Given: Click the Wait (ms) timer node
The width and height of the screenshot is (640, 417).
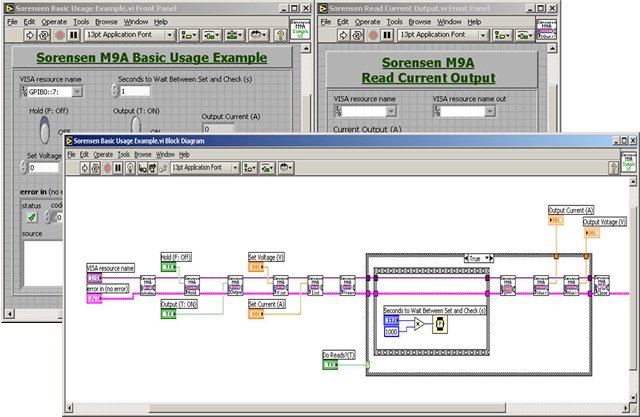Looking at the screenshot, I should click(439, 325).
